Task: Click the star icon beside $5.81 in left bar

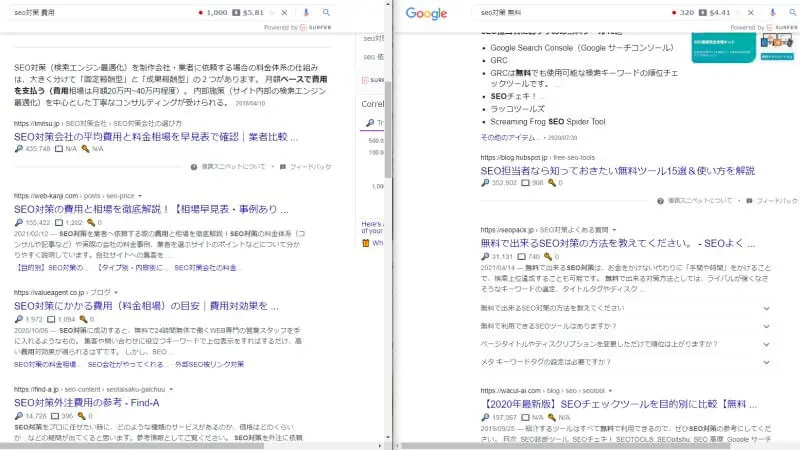Action: tap(271, 12)
